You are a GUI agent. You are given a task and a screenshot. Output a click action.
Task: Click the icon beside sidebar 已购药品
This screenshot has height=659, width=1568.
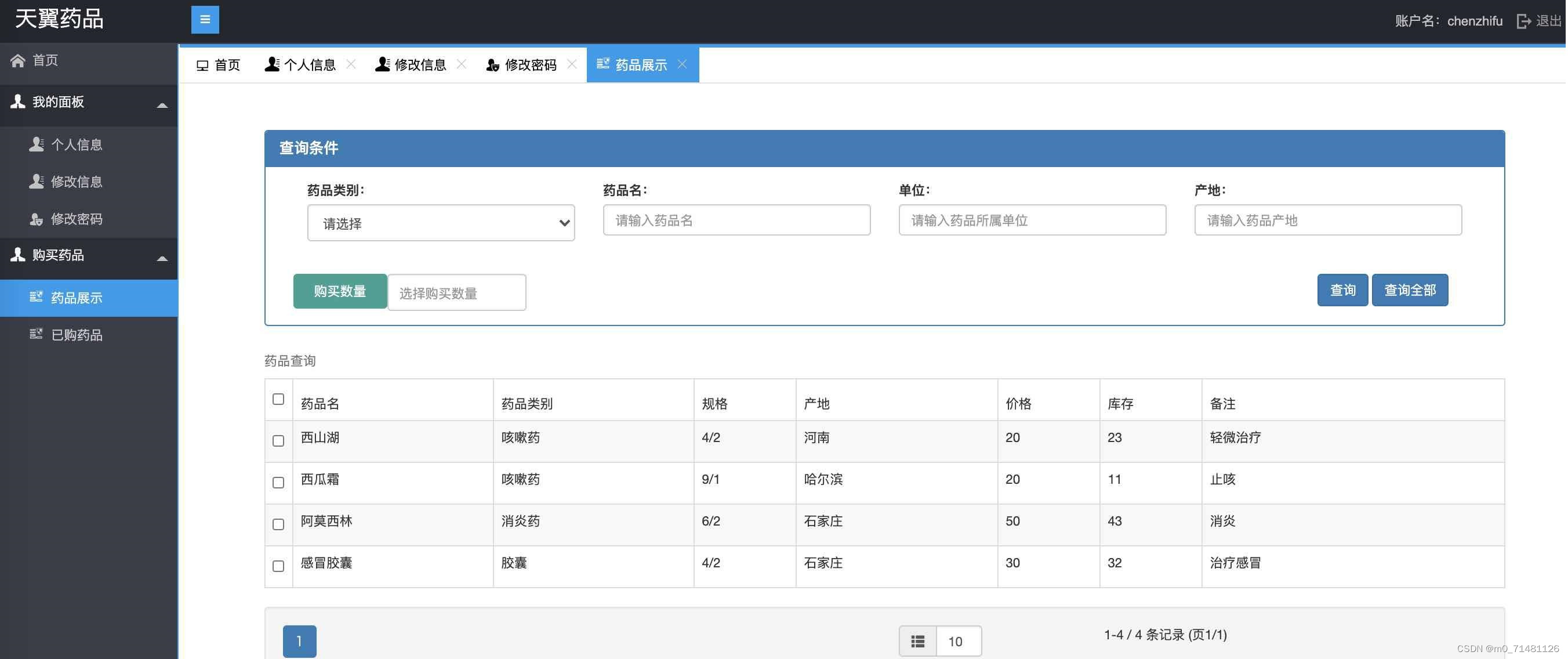(x=37, y=334)
